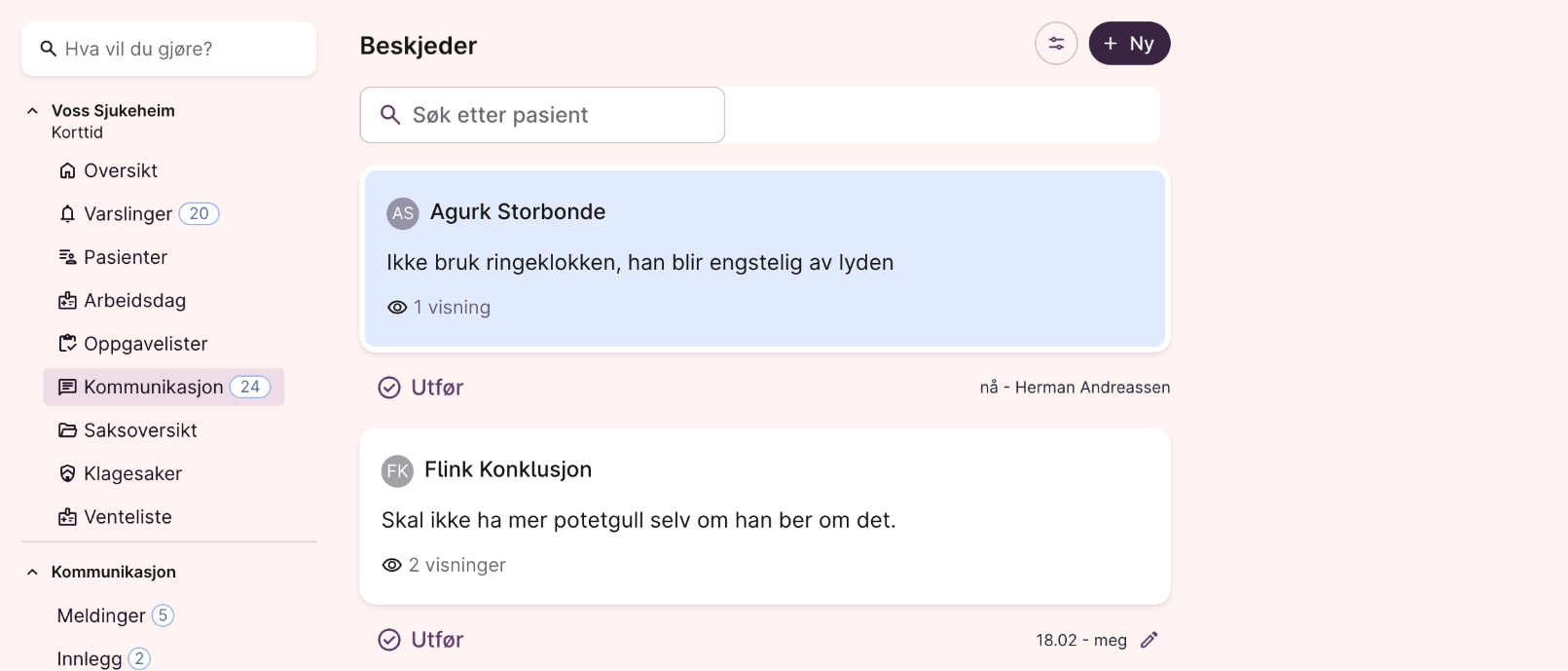Mark Agurk Storbonde message as Utført
1568x671 pixels.
(420, 388)
